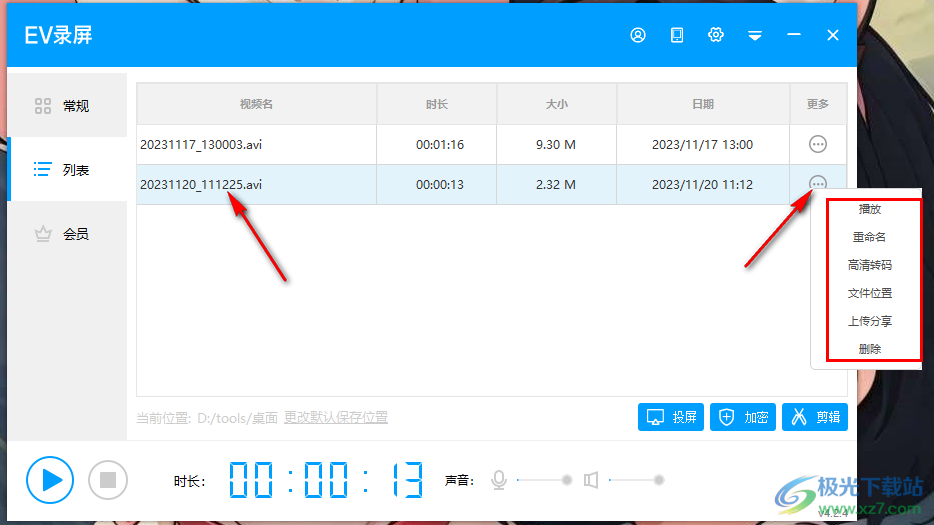Click the 当前位置 D:/tools/桌面 path text
This screenshot has width=934, height=525.
point(207,418)
